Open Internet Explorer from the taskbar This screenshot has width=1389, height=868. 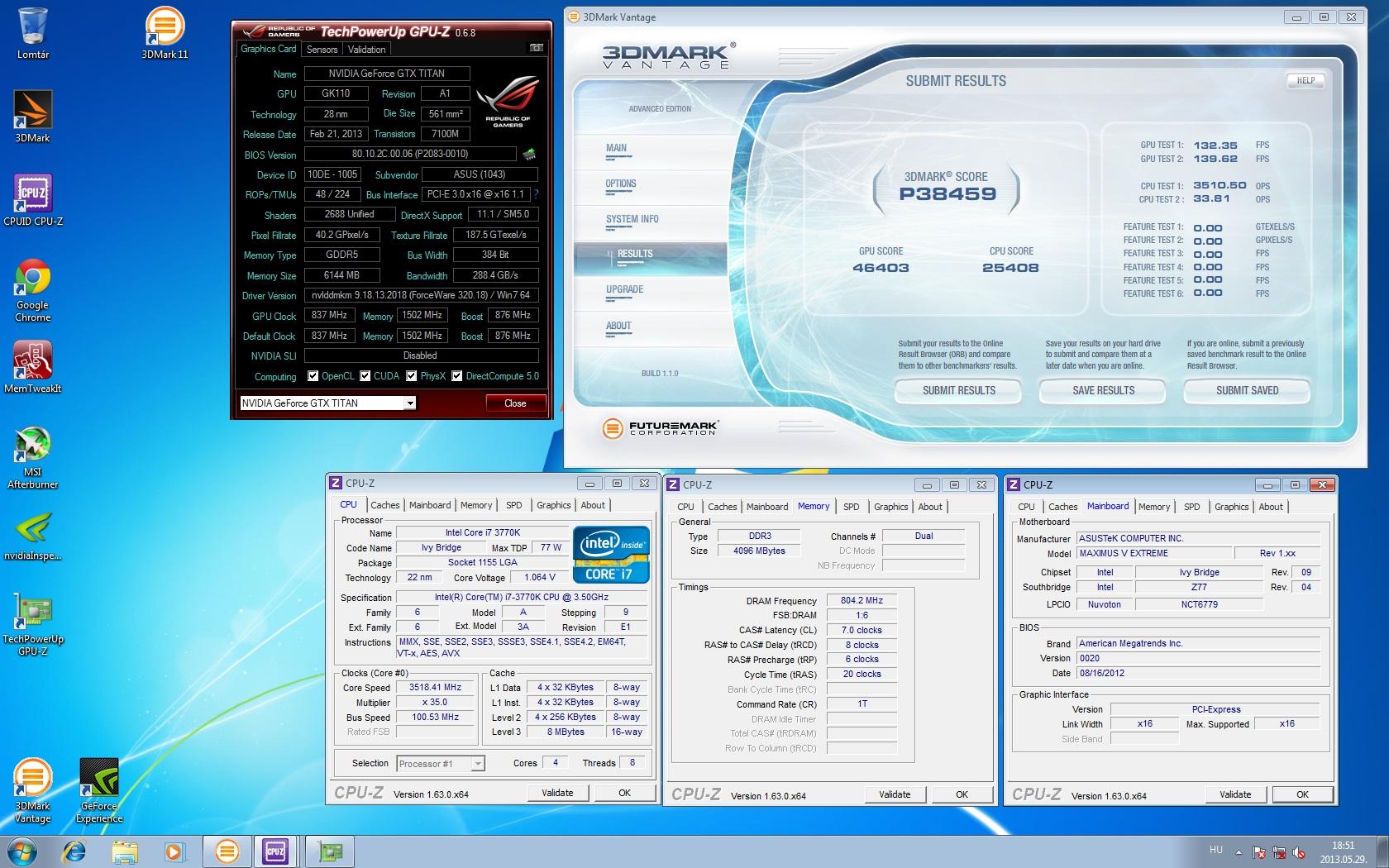tap(75, 851)
